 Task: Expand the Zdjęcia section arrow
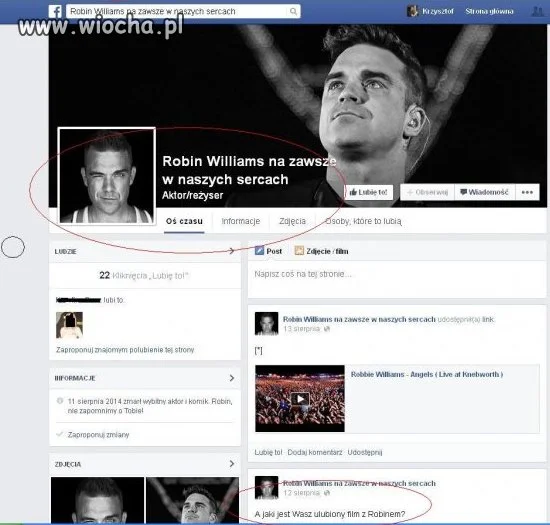click(232, 464)
